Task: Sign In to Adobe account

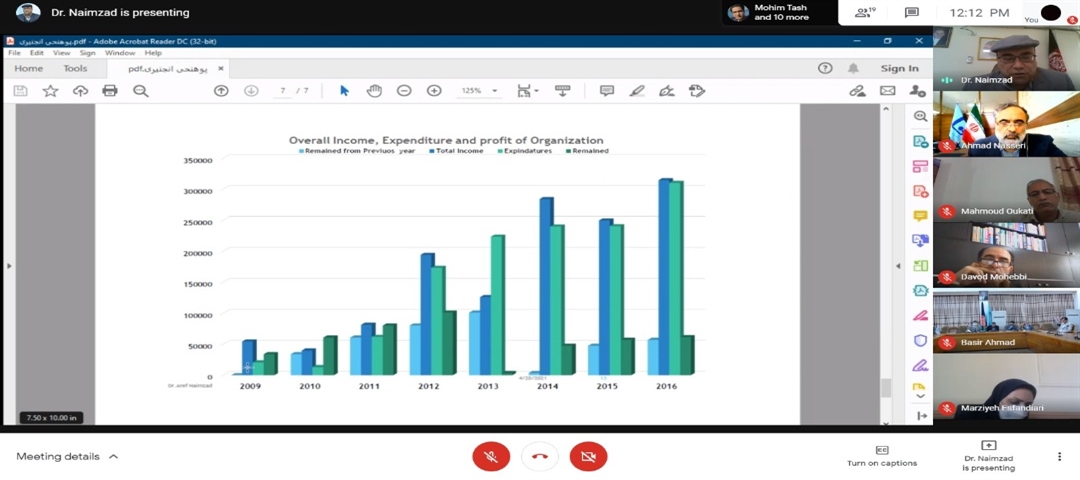Action: click(900, 68)
